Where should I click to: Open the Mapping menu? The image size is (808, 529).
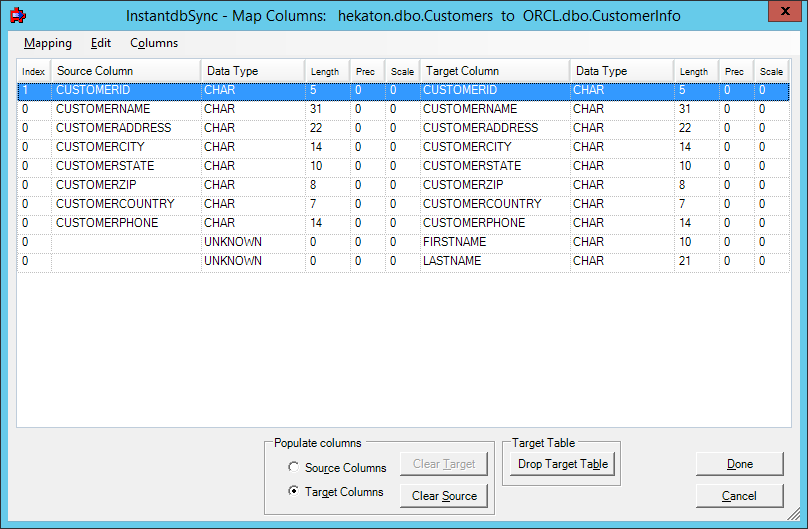point(48,43)
